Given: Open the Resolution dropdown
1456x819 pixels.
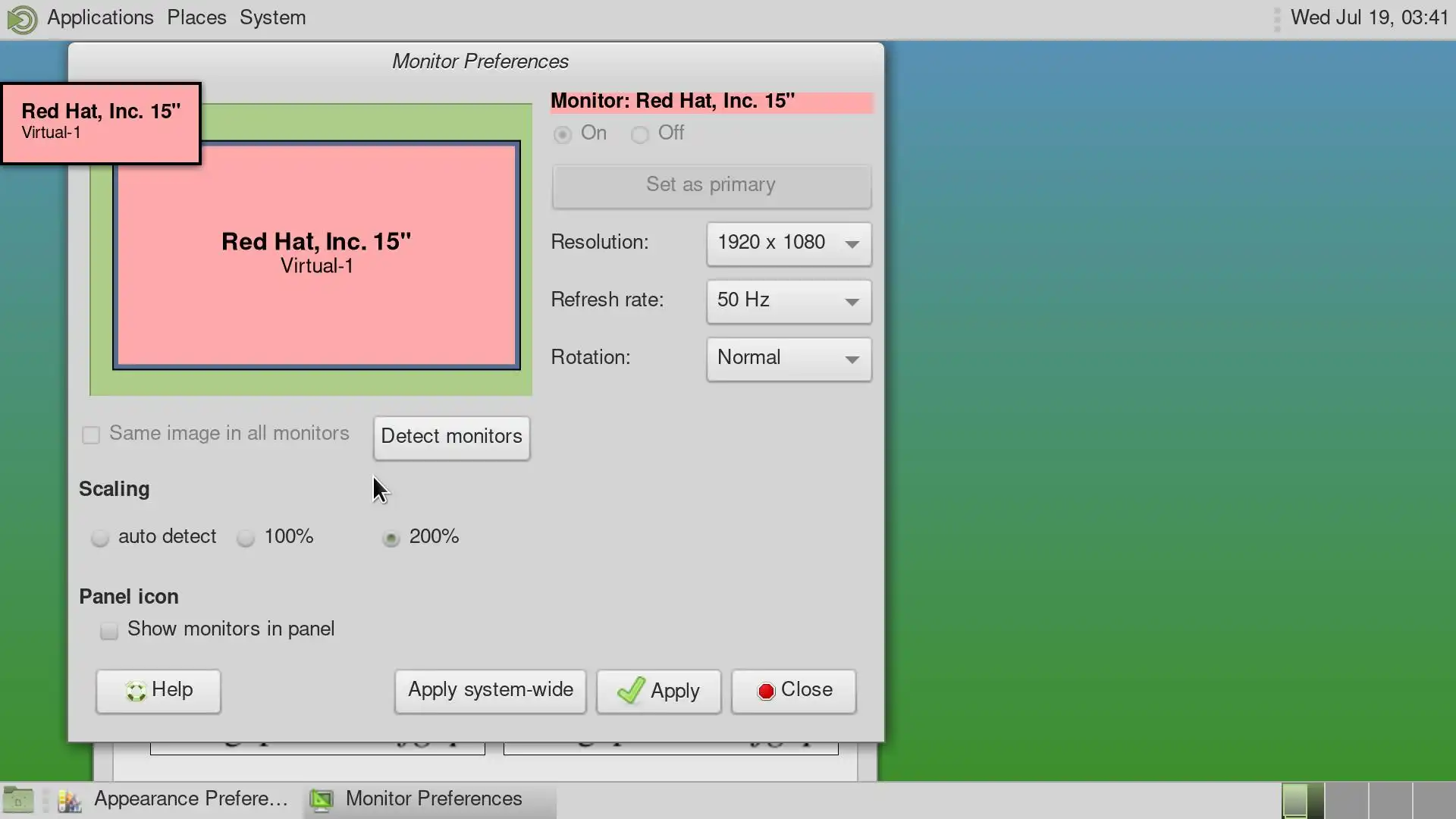Looking at the screenshot, I should tap(789, 243).
